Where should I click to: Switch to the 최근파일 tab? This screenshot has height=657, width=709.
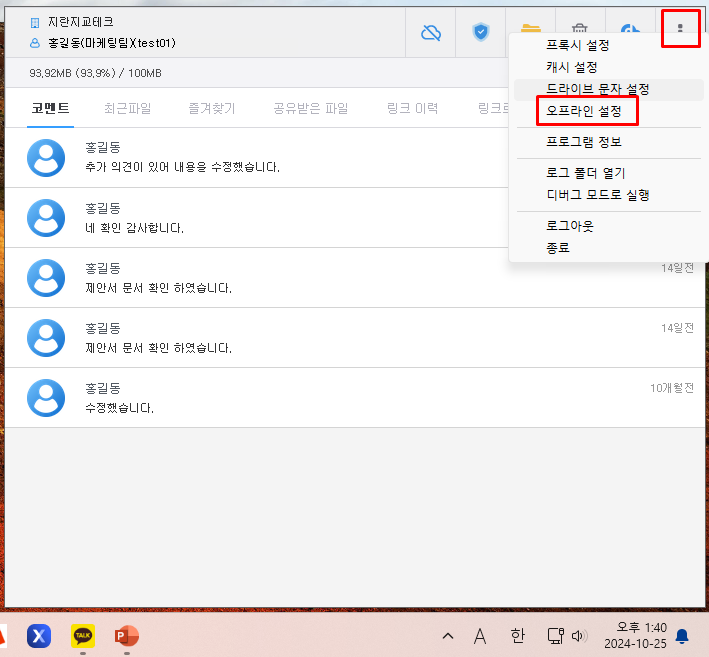[x=128, y=109]
